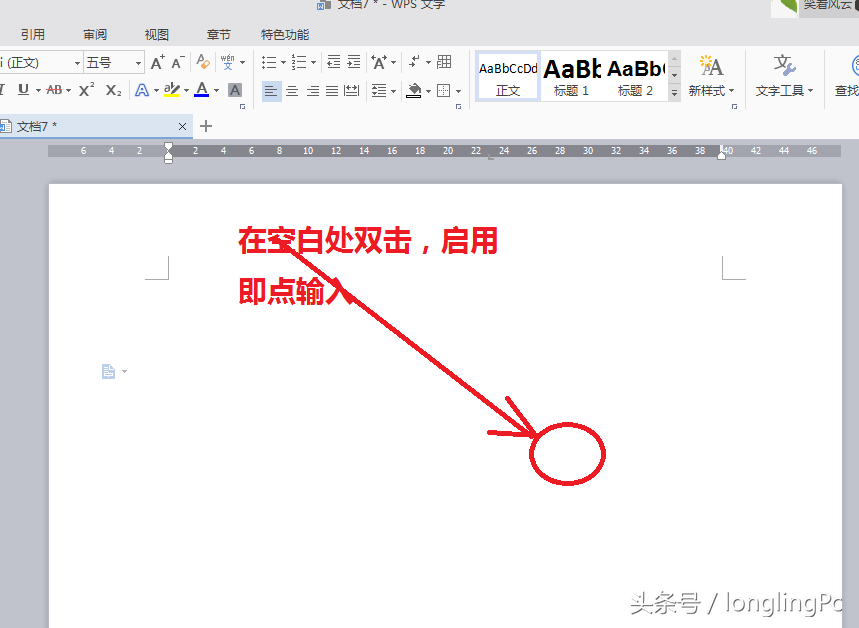Screen dimensions: 859x628
Task: Open font color dropdown arrow
Action: tap(216, 90)
